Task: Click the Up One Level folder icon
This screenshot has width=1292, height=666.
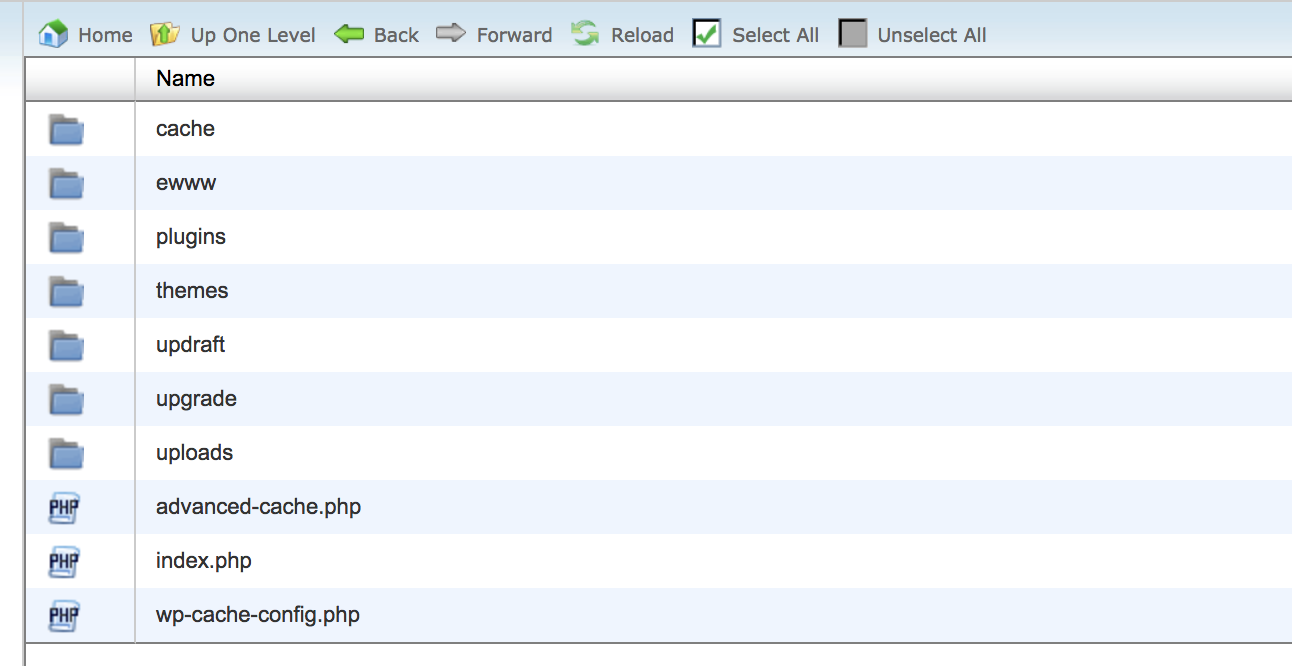Action: [x=164, y=35]
